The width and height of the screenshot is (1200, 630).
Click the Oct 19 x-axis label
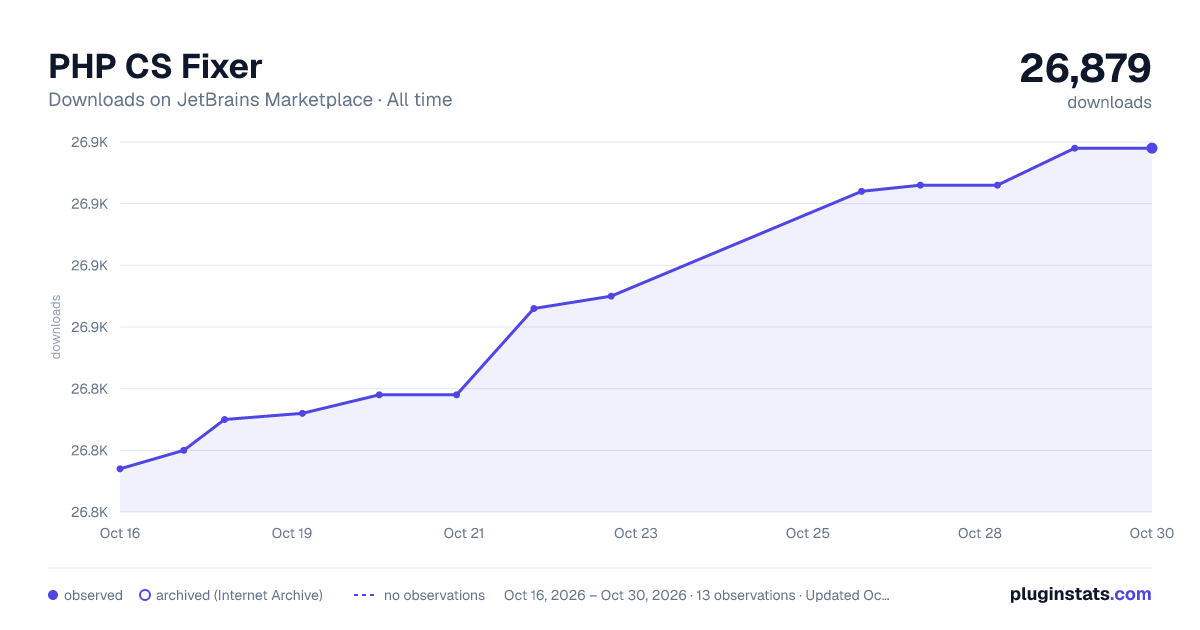[x=292, y=533]
